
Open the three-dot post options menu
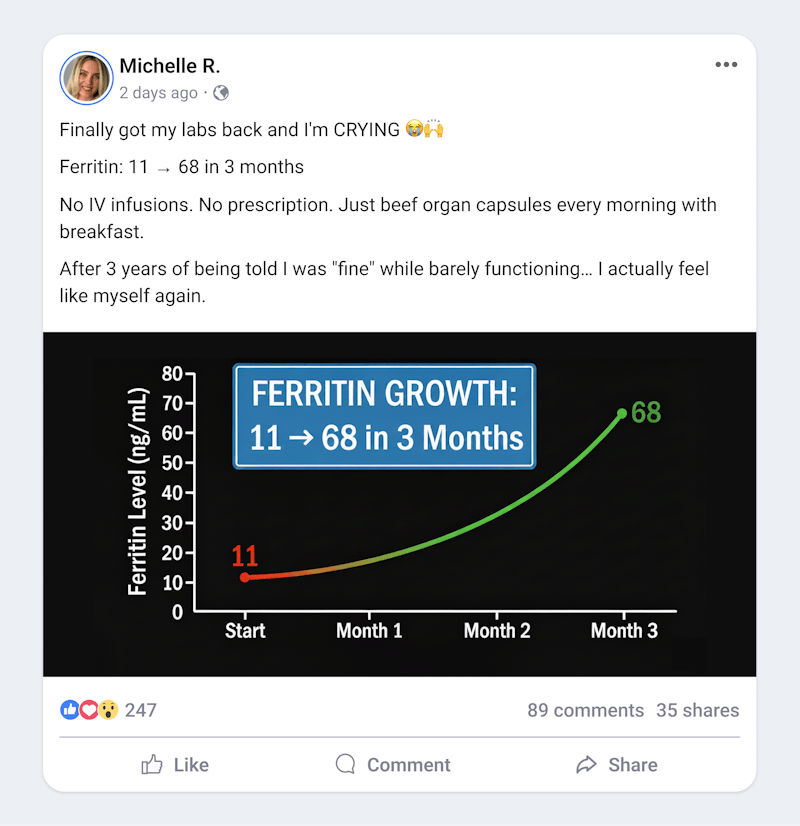click(x=726, y=66)
